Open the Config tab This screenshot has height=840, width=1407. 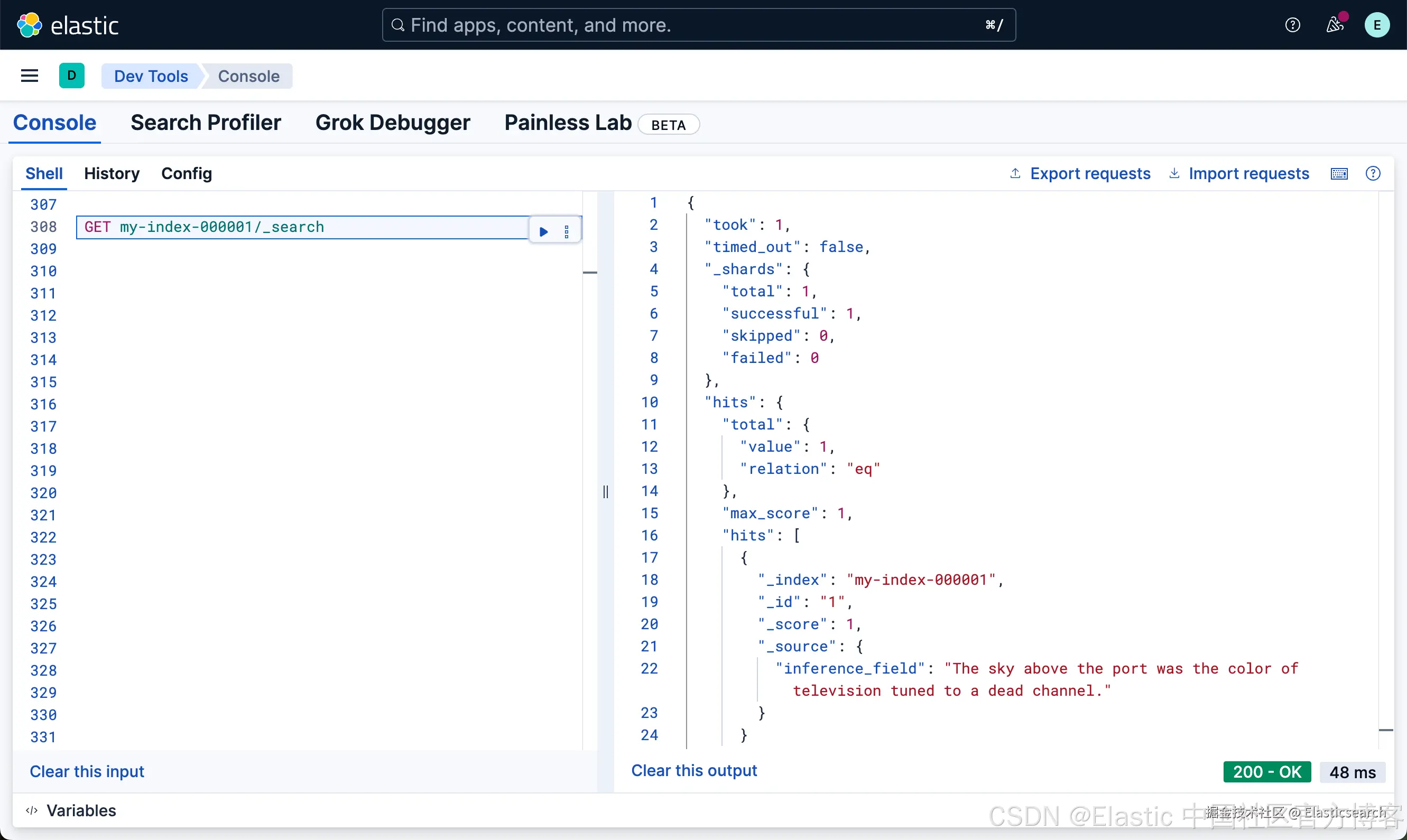click(x=186, y=174)
